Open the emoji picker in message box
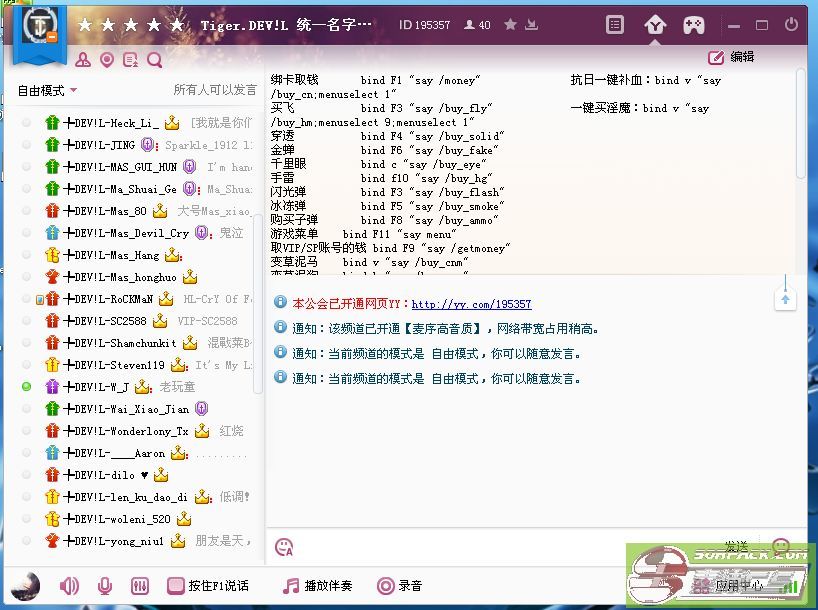This screenshot has width=818, height=610. [284, 547]
